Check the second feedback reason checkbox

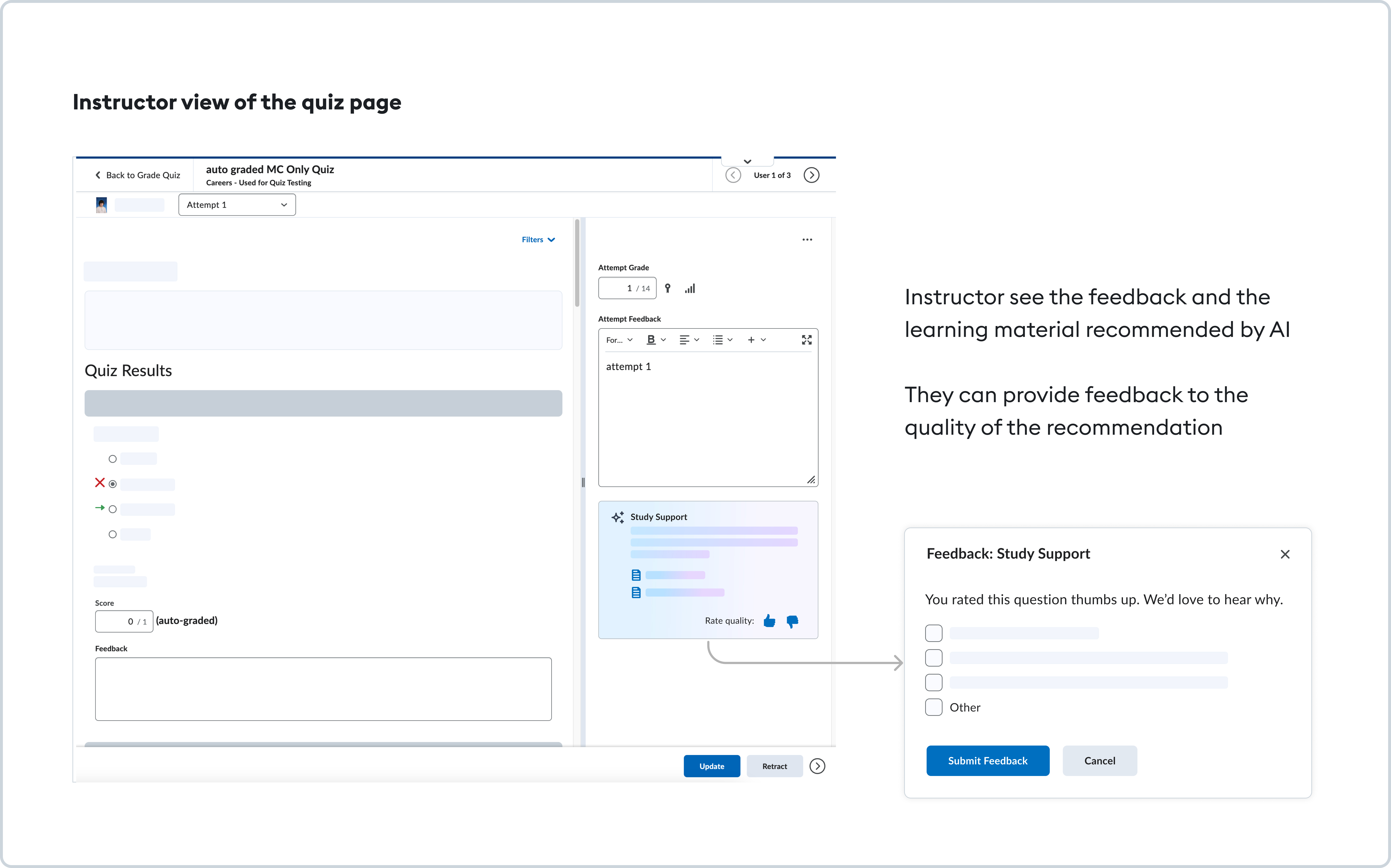click(x=934, y=658)
